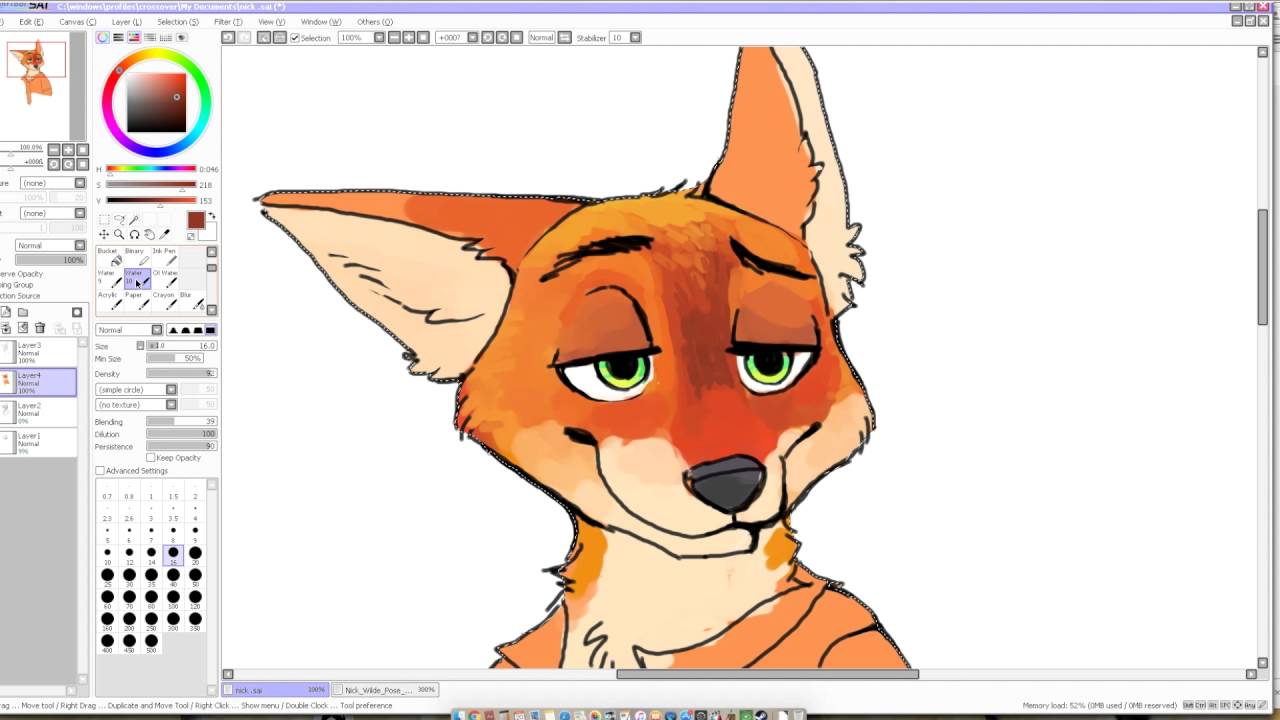
Task: Switch to the Nick_Wilde_Pose document tab
Action: coord(386,690)
